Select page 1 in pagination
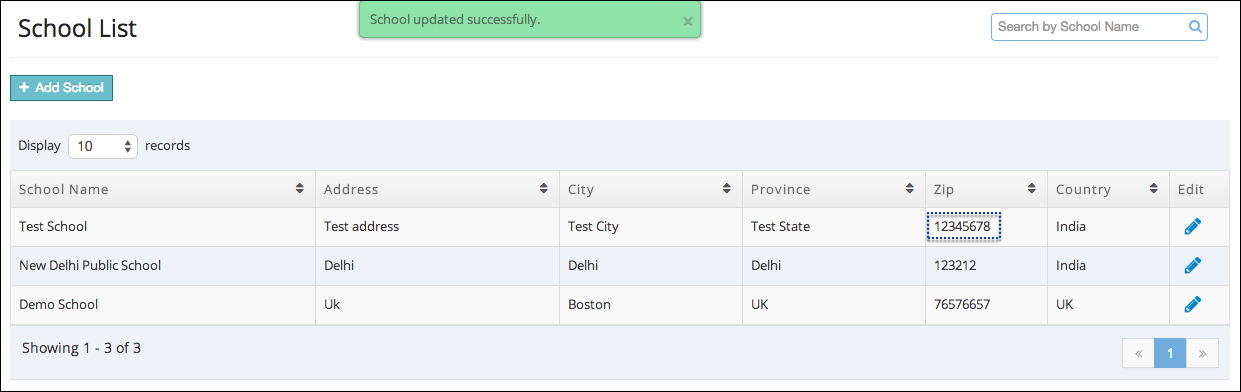 [x=1170, y=353]
